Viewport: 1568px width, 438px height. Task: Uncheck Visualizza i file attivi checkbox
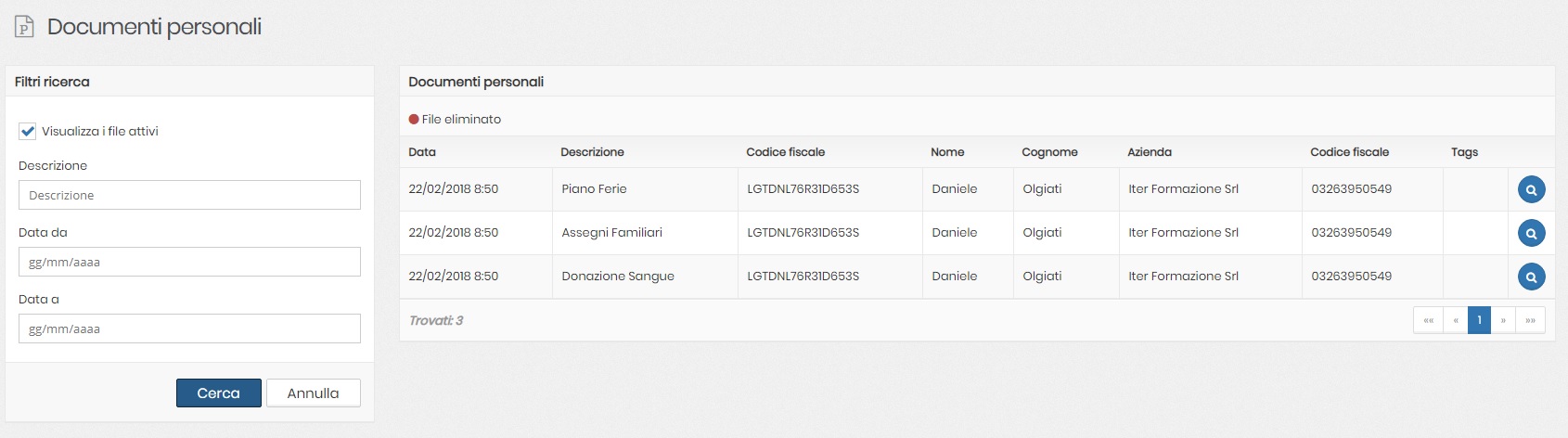28,132
